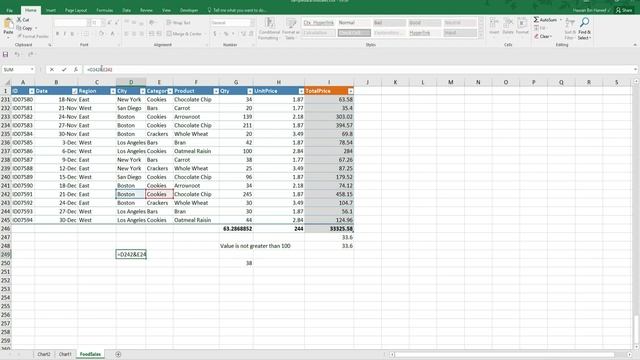The width and height of the screenshot is (640, 360).
Task: Switch to the Data tab
Action: (x=127, y=10)
